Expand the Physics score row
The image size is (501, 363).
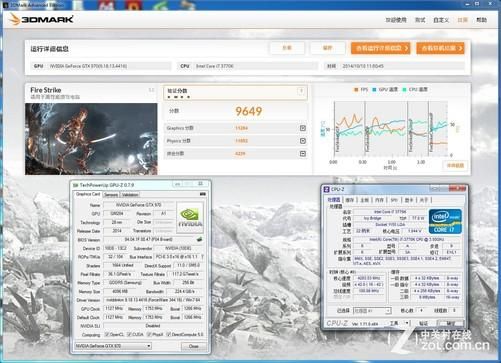(303, 141)
